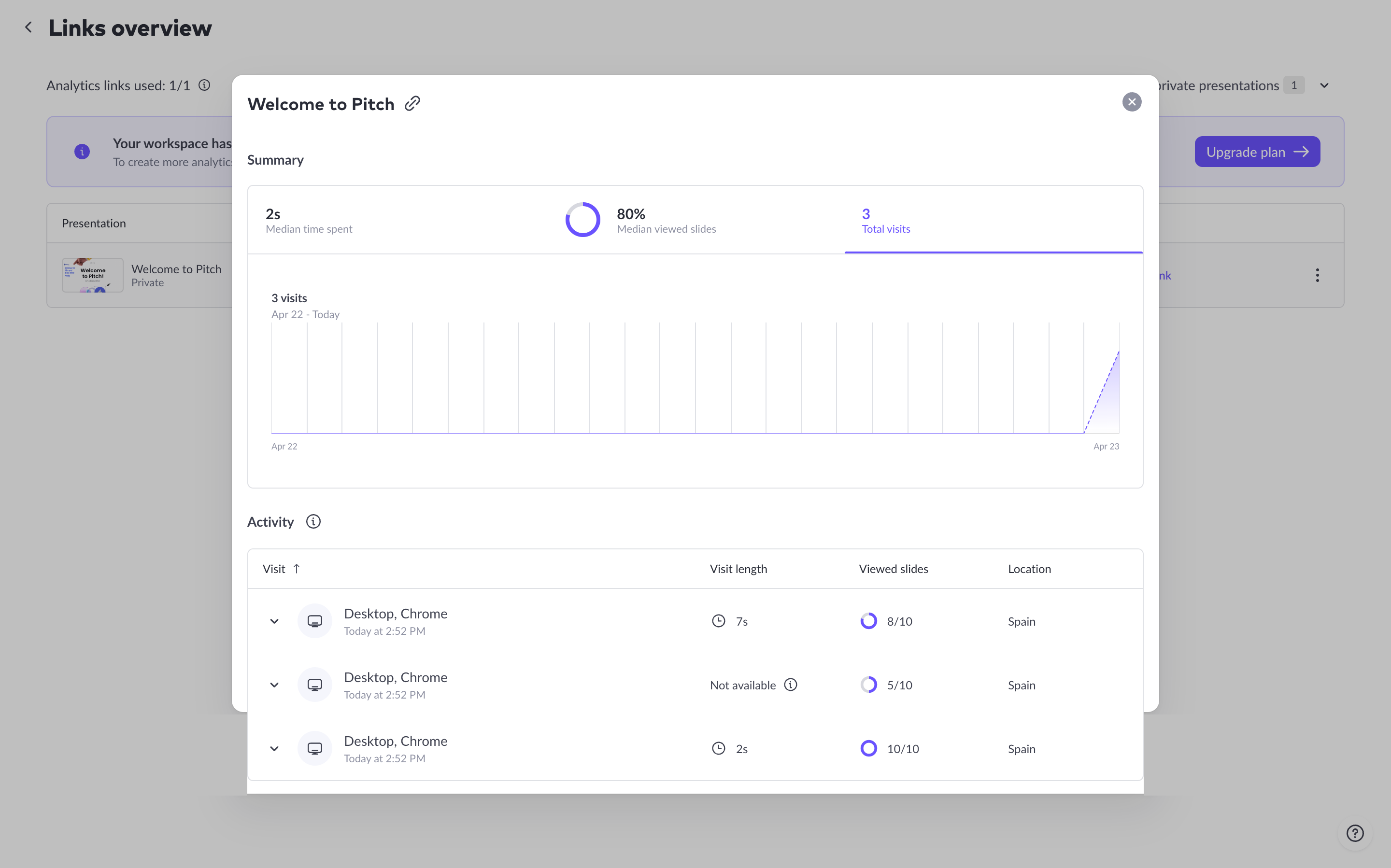
Task: Click the Activity info icon
Action: (313, 521)
